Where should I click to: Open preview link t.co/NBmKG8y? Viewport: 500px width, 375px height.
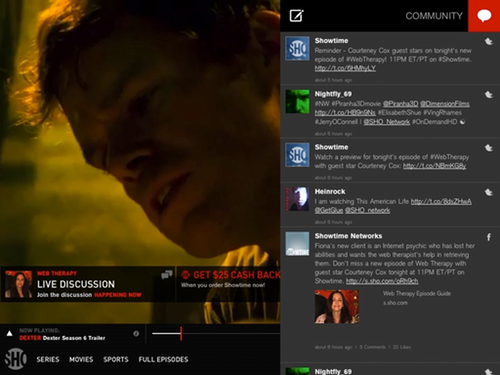click(435, 166)
